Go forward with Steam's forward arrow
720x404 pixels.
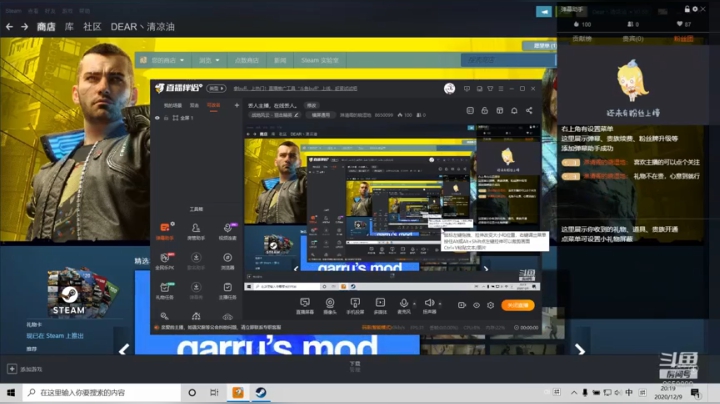[x=24, y=27]
